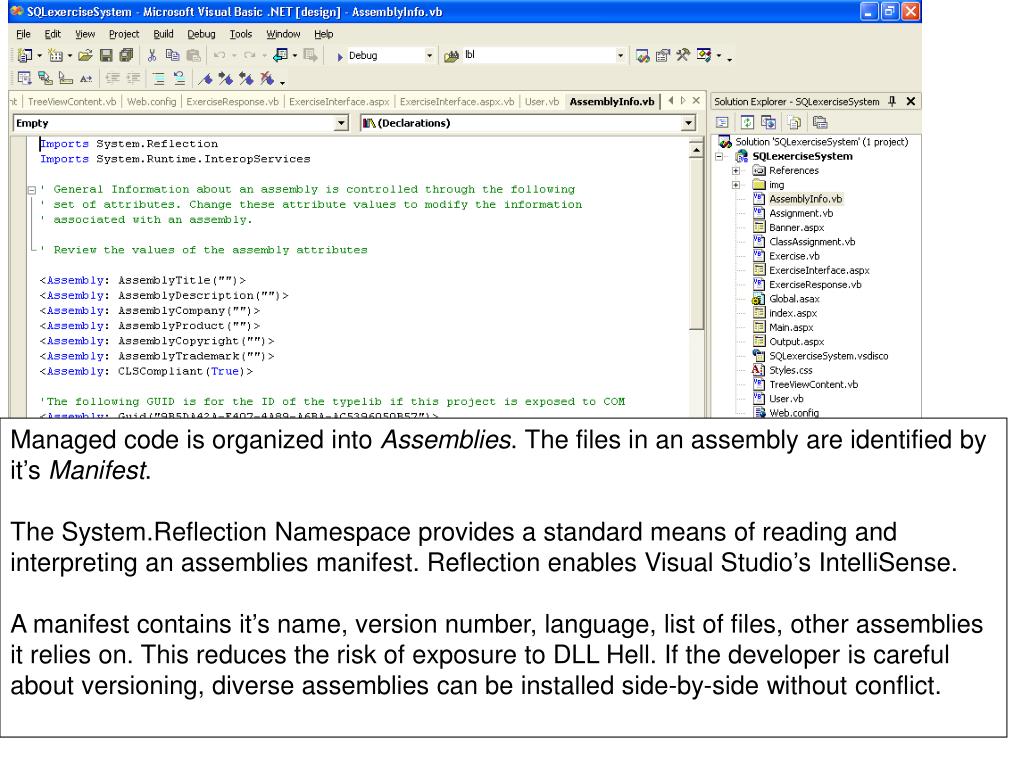The width and height of the screenshot is (1024, 768).
Task: Click the Open File folder icon
Action: tap(85, 56)
